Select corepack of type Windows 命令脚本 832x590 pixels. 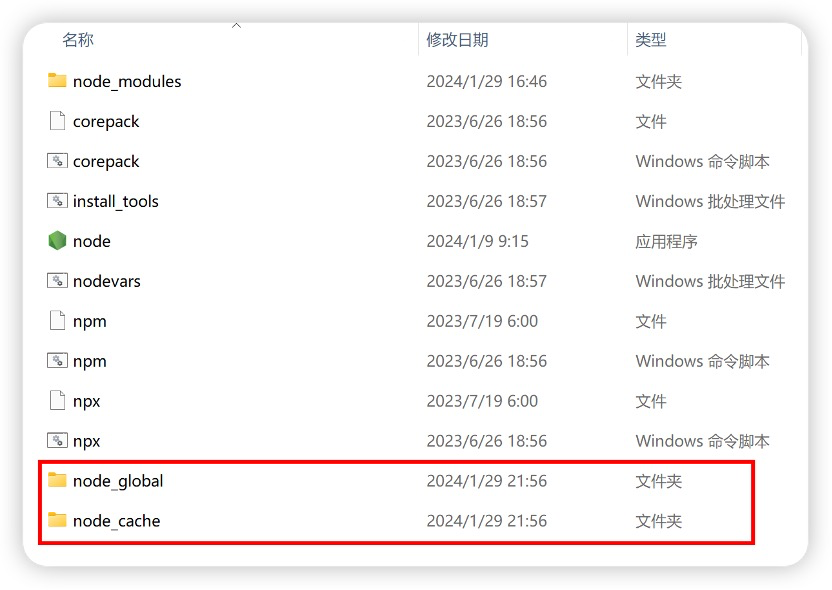pyautogui.click(x=106, y=161)
